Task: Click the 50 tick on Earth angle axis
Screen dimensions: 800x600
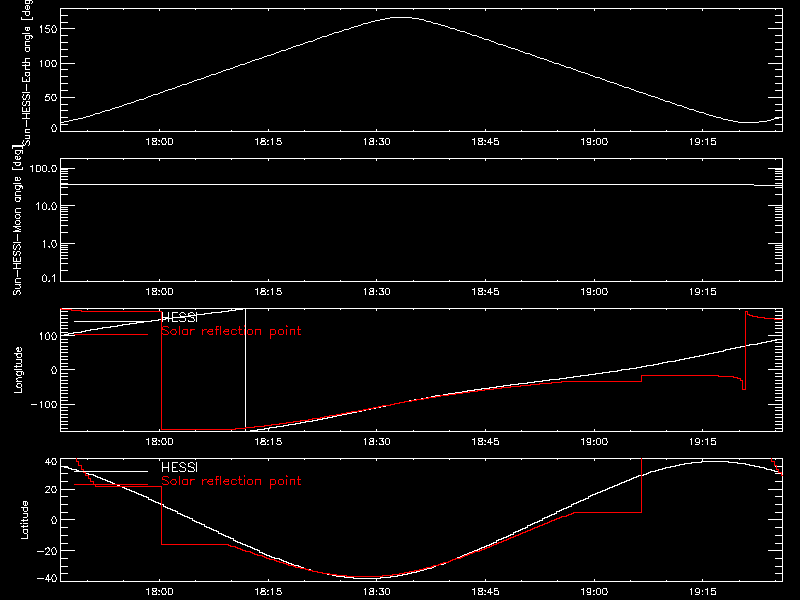Action: 51,97
